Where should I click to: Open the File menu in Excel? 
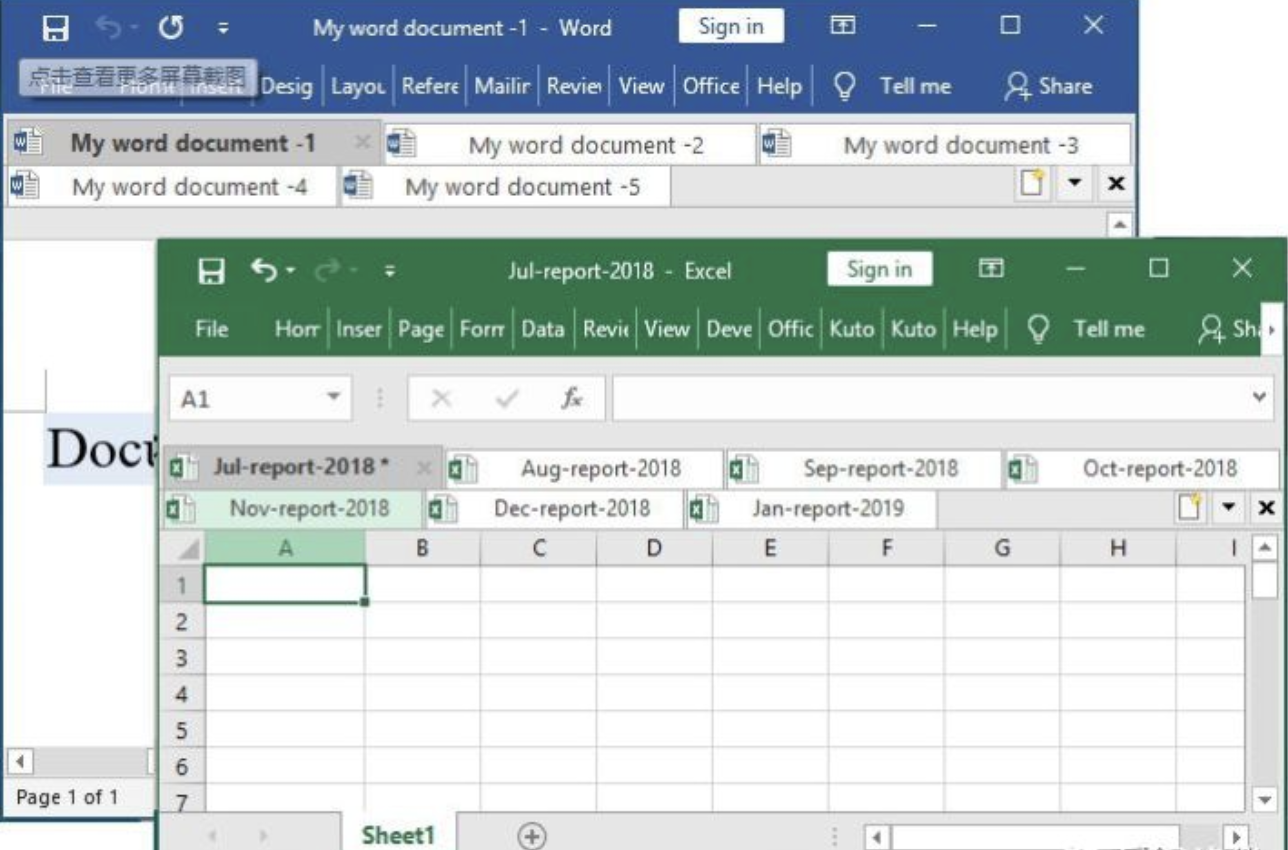[x=211, y=329]
